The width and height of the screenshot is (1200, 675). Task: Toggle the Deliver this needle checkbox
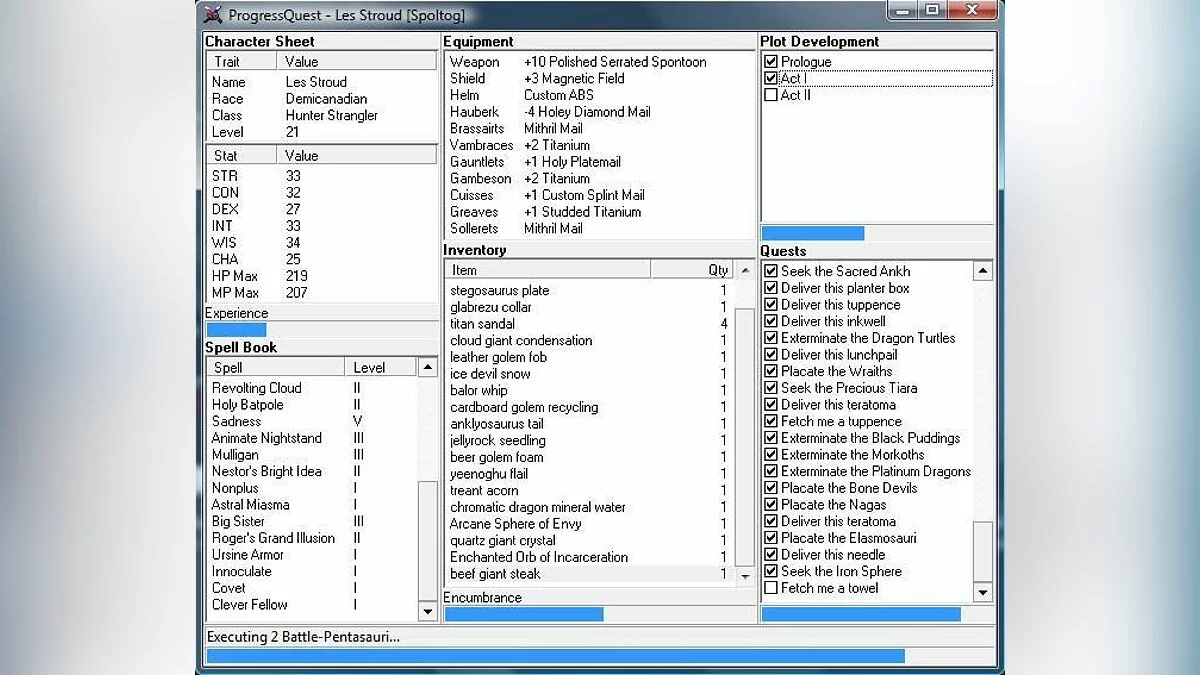point(770,555)
